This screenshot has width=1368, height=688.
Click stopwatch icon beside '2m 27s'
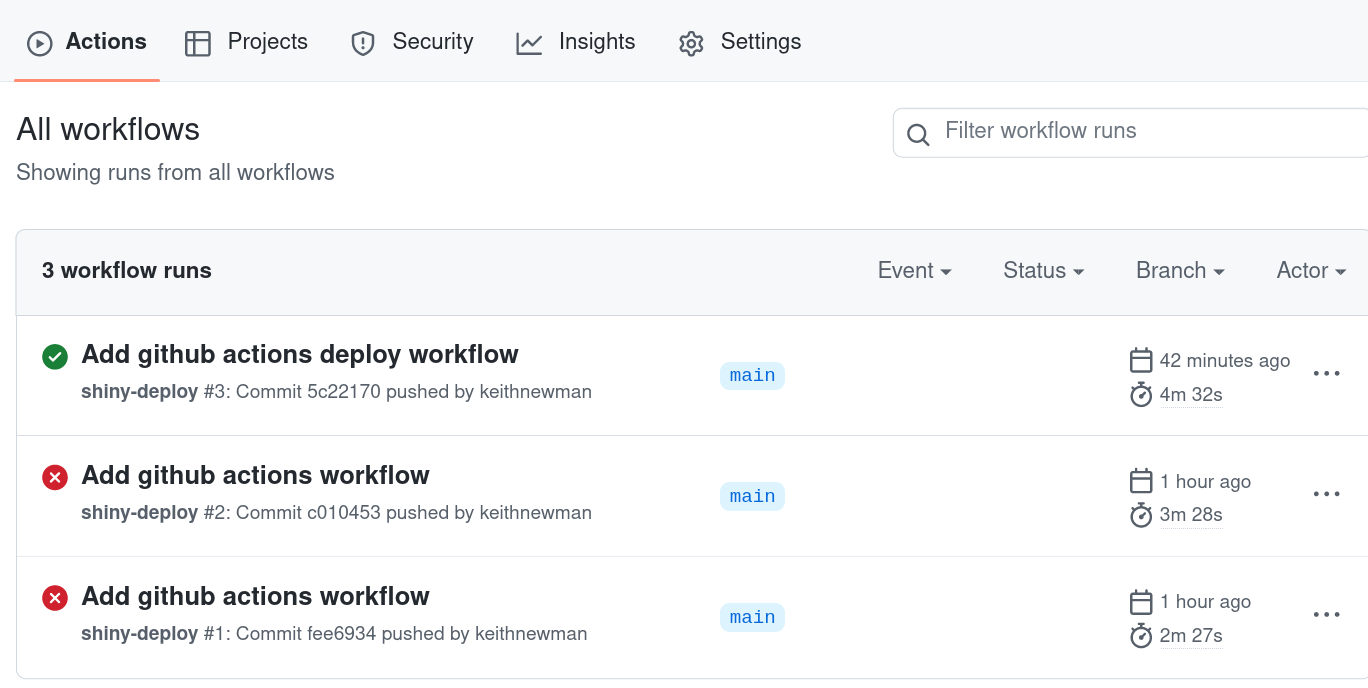pos(1141,636)
